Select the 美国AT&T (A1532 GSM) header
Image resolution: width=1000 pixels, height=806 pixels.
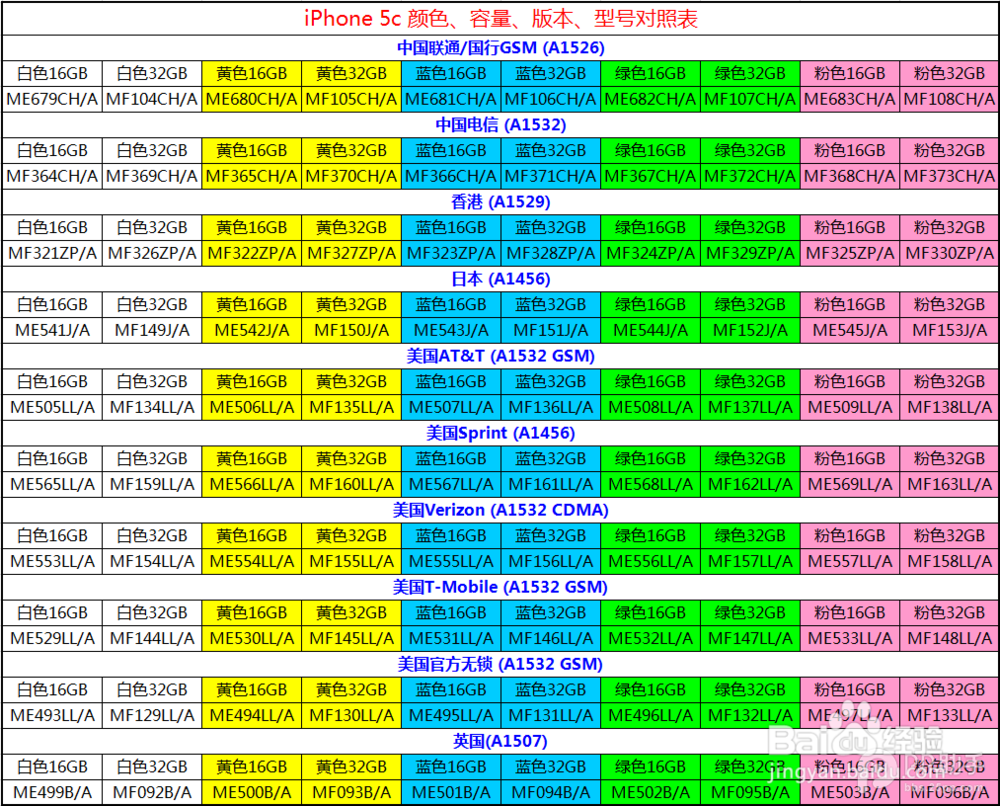pos(501,356)
